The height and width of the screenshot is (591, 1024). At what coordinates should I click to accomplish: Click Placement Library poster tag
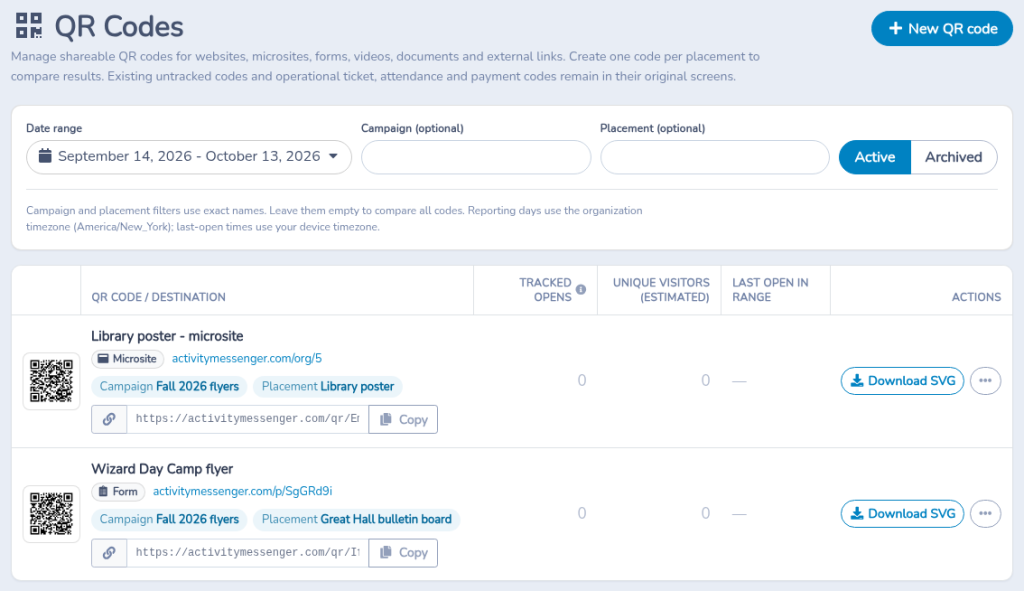[328, 387]
